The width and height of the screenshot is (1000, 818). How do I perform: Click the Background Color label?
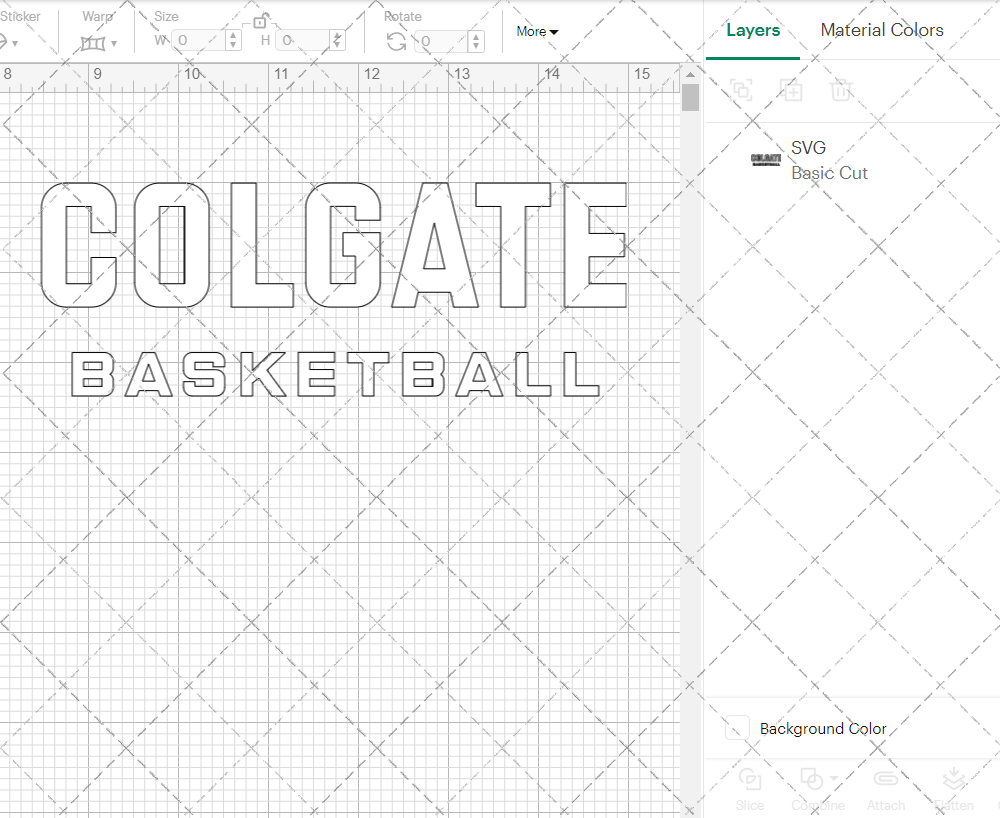(823, 729)
